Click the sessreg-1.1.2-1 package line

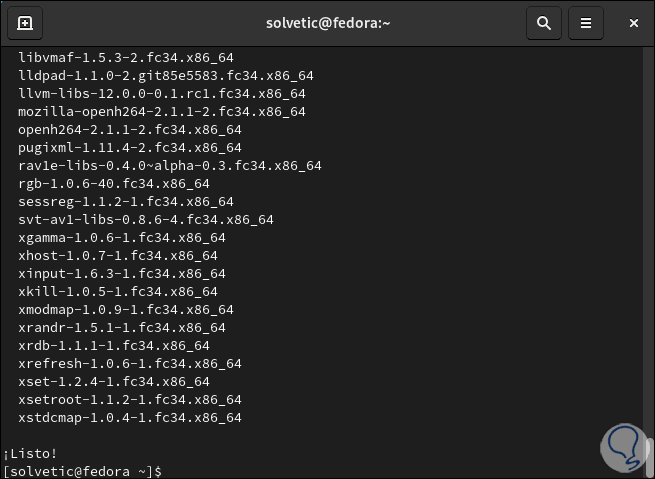pos(125,201)
